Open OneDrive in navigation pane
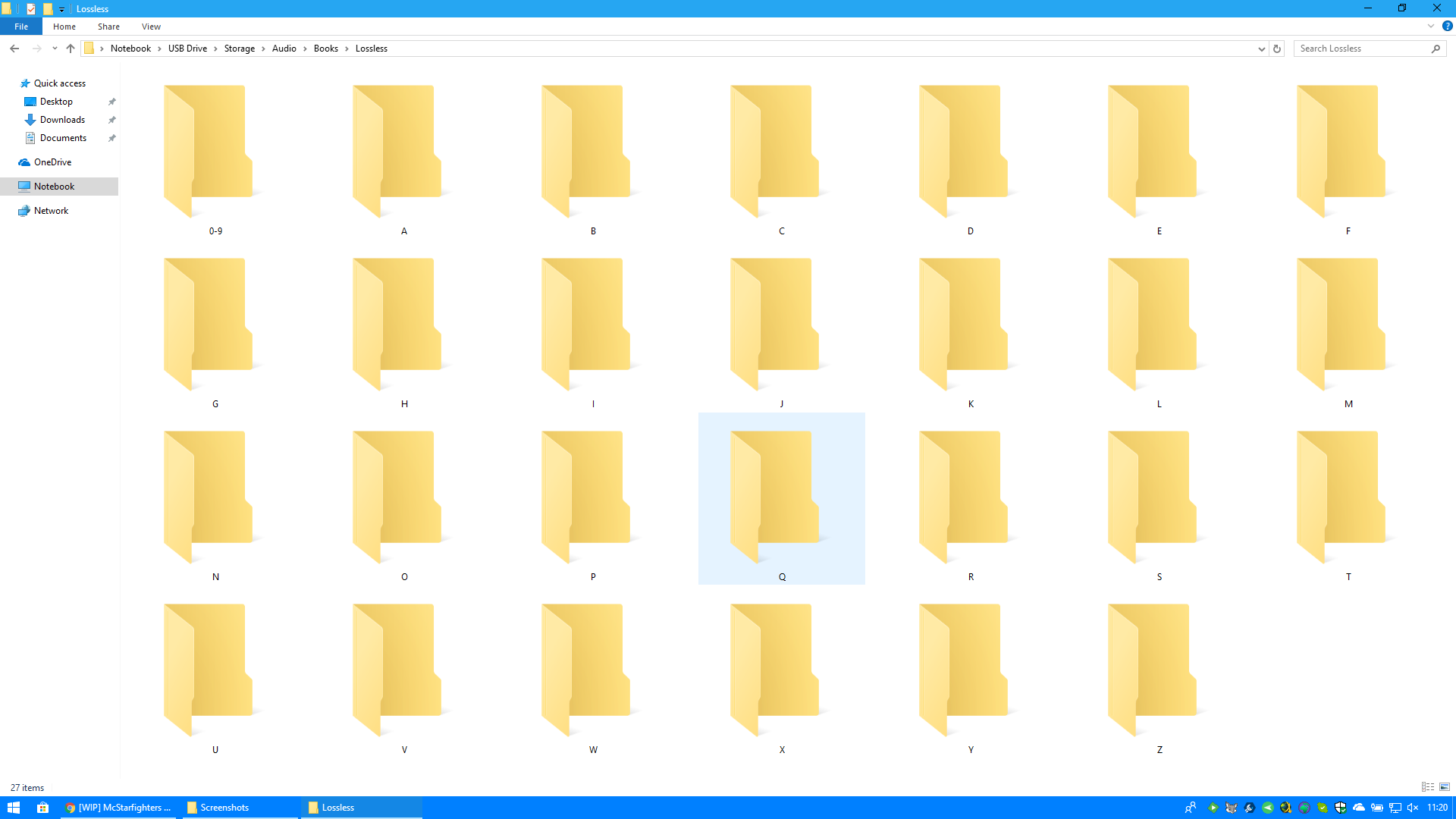Screen dimensions: 1456x819 point(52,162)
